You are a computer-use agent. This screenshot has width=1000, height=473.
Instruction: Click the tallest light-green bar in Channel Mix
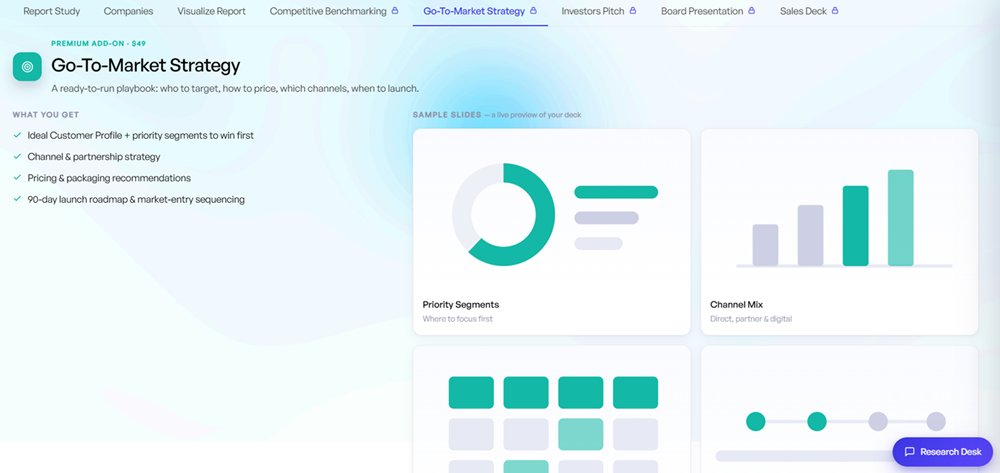(901, 218)
